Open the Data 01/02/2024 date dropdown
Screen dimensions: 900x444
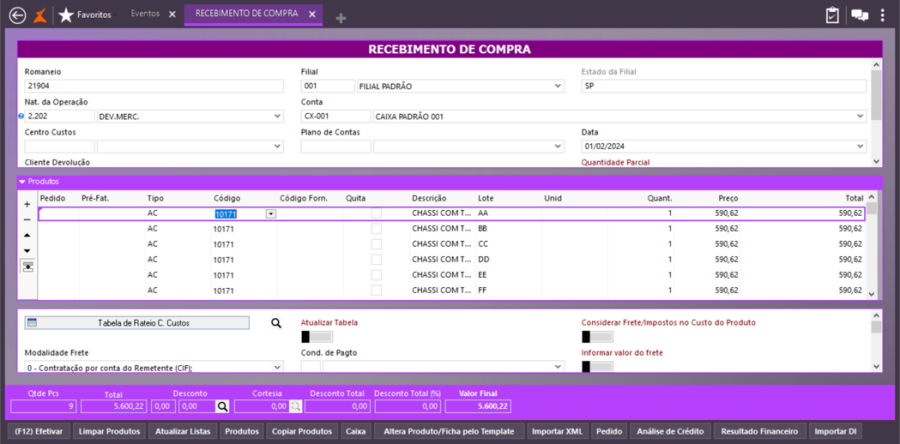[860, 147]
